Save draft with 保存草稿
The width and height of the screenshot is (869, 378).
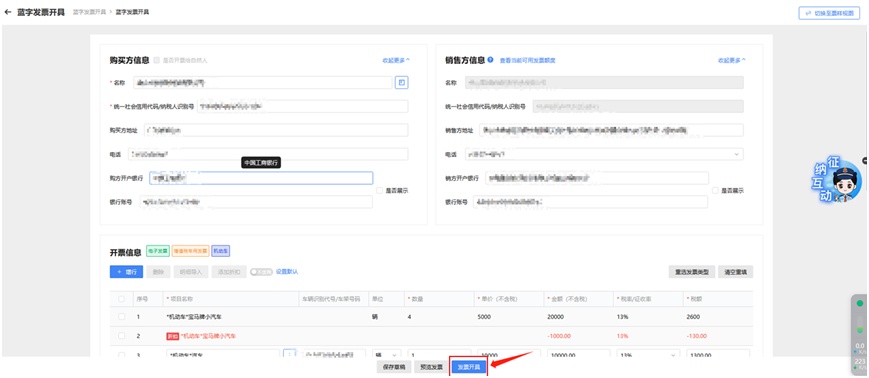point(394,367)
